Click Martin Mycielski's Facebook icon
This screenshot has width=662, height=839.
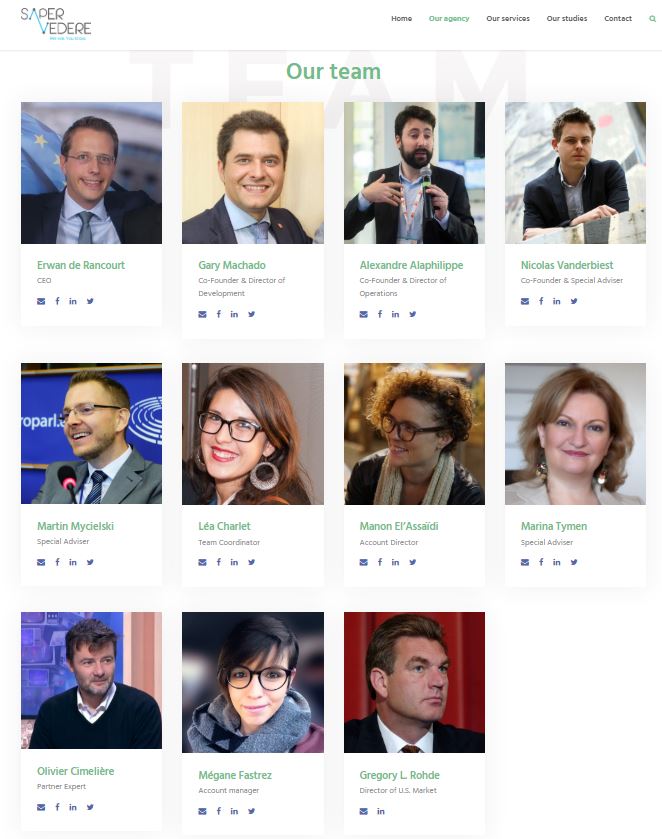point(57,562)
